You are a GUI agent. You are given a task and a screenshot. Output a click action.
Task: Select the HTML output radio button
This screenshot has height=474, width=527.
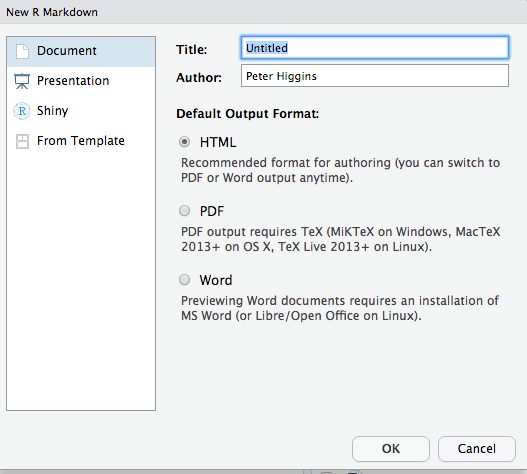coord(184,142)
